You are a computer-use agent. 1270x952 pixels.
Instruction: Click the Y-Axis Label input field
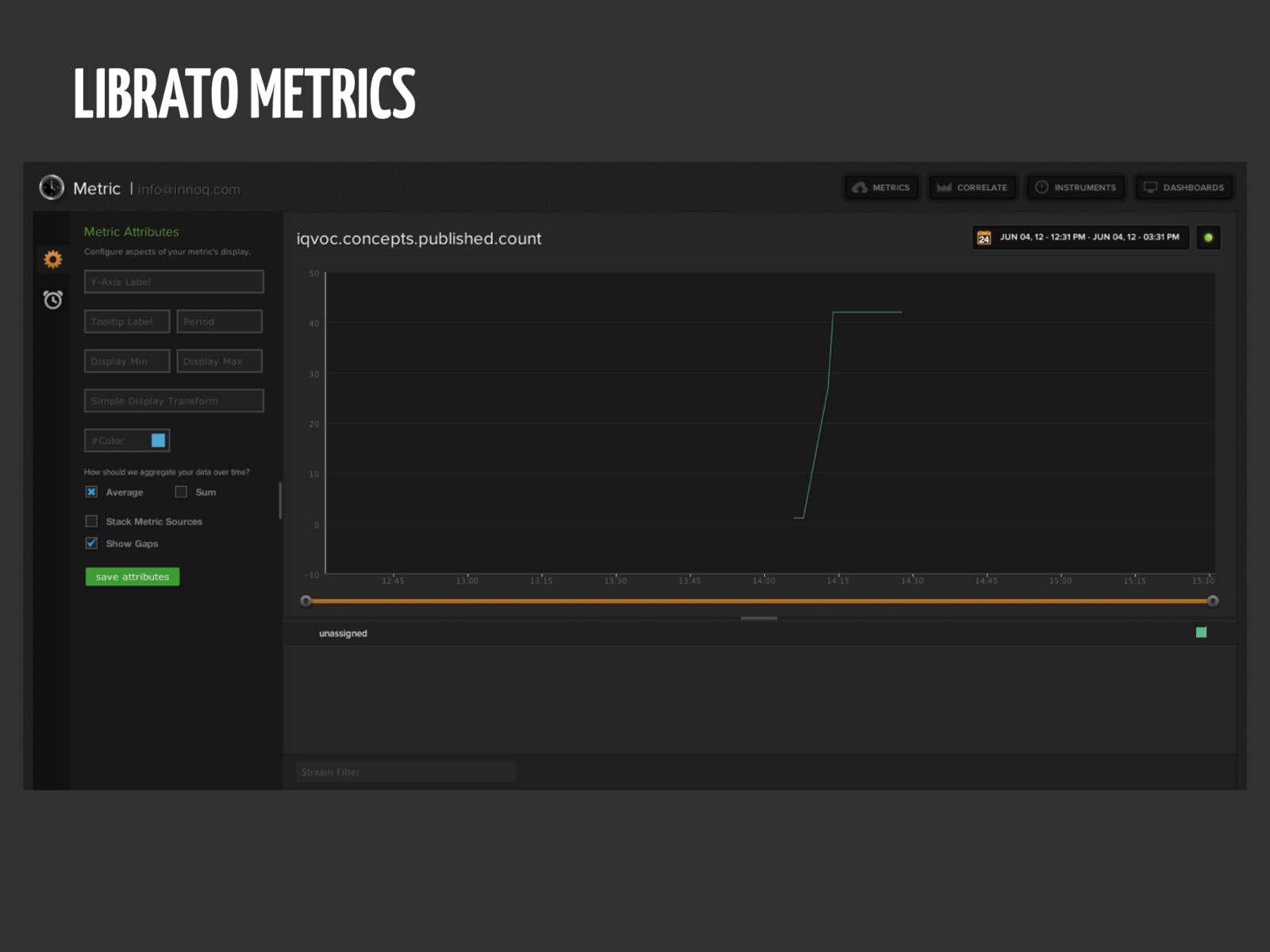click(174, 282)
